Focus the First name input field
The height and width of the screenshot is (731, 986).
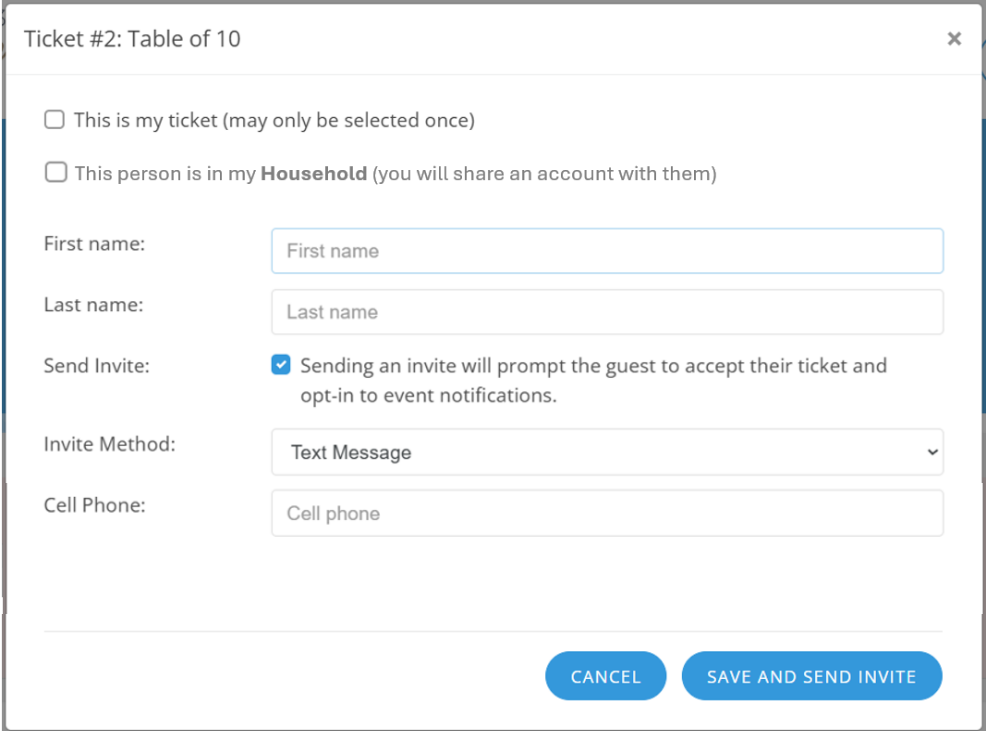click(x=606, y=251)
